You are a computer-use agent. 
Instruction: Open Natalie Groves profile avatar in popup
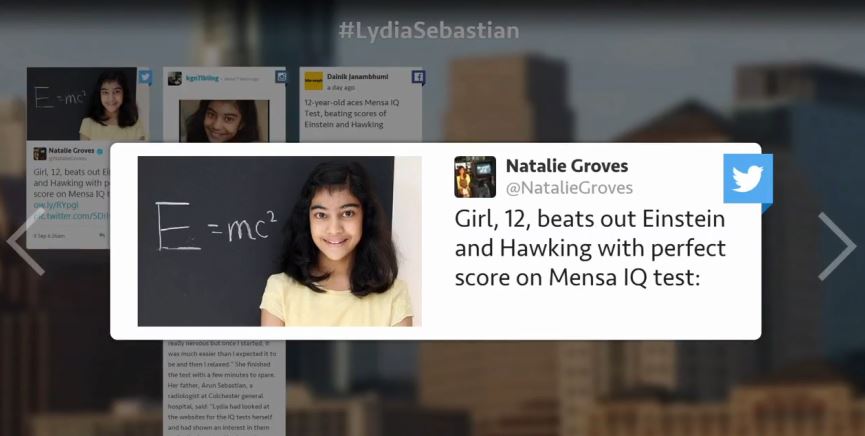[475, 177]
